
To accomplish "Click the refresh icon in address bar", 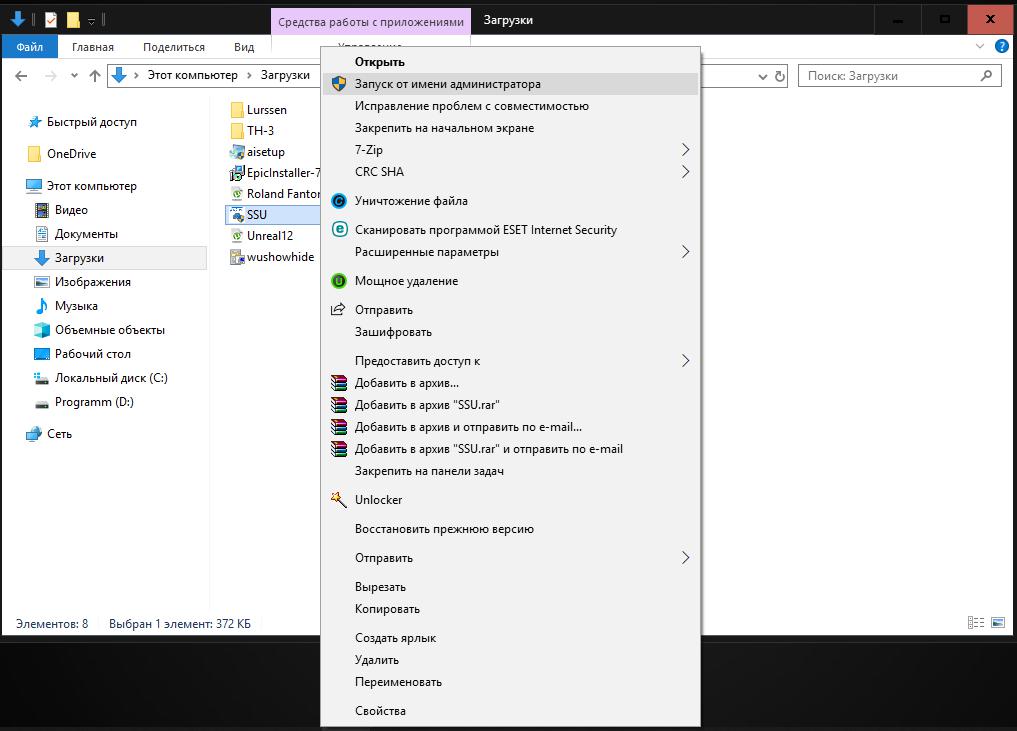I will (x=780, y=76).
